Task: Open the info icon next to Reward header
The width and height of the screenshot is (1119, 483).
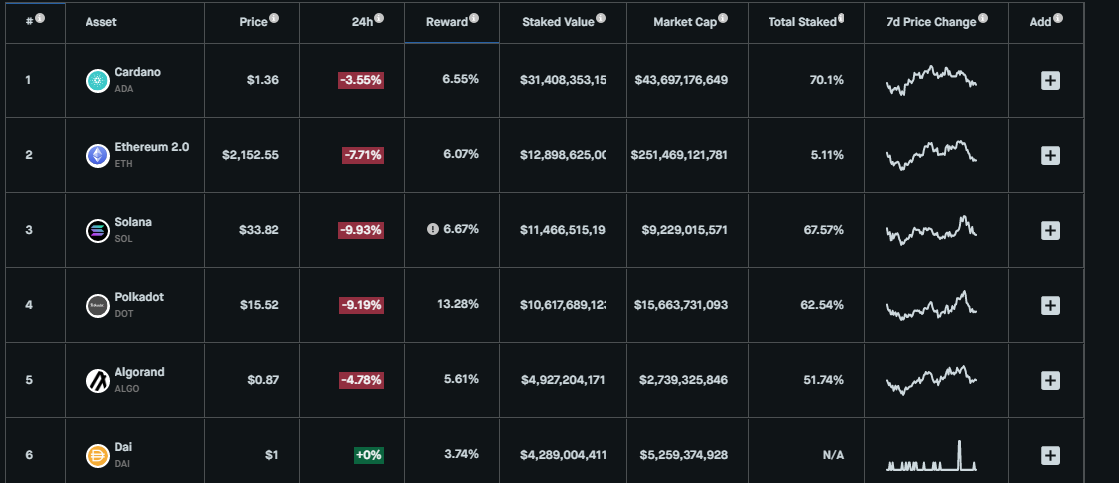Action: click(474, 19)
